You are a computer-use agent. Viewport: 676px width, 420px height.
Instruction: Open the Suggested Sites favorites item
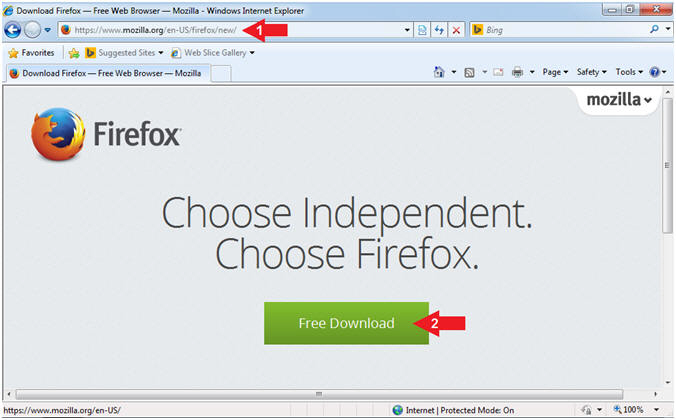[x=124, y=53]
